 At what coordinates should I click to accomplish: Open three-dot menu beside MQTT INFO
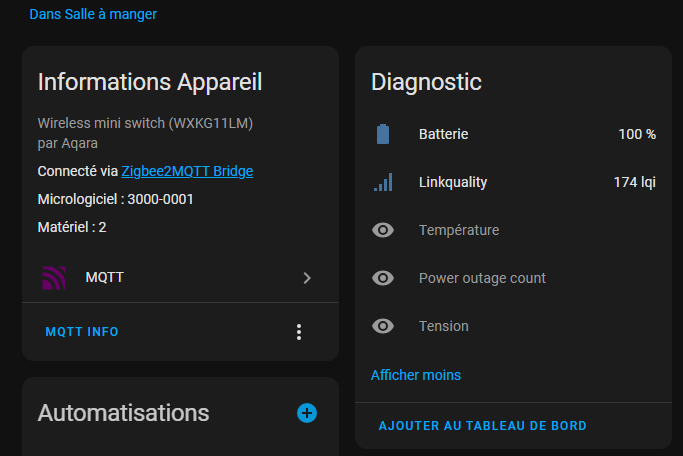pos(299,332)
